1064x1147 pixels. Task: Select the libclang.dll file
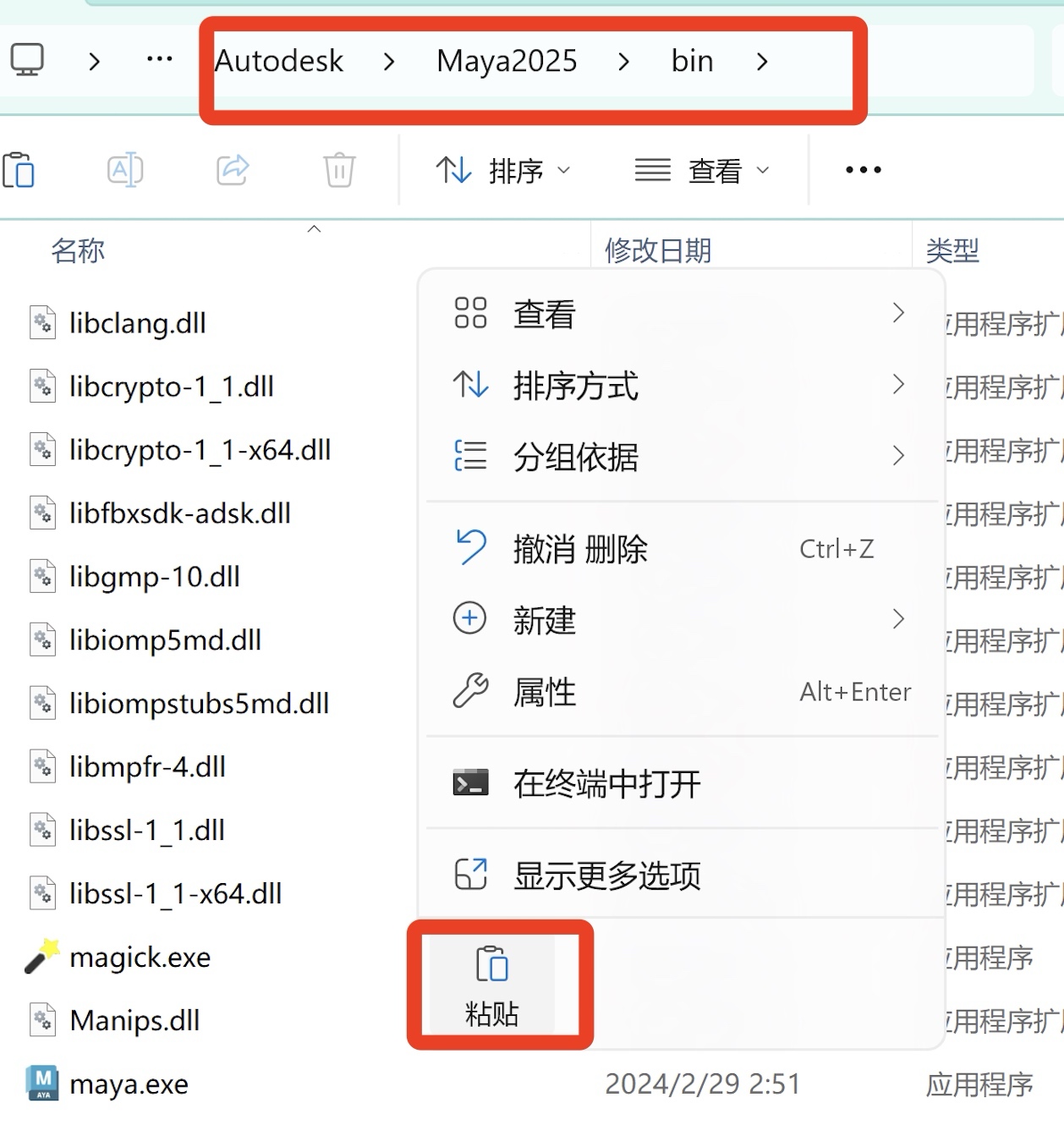pos(138,323)
